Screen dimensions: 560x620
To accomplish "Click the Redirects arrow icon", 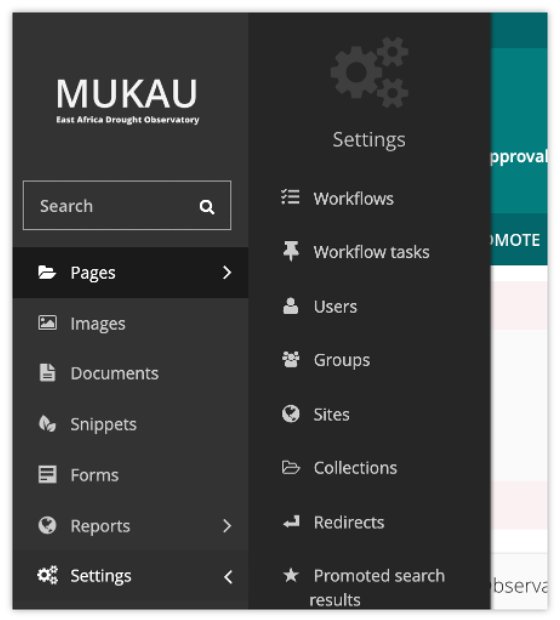I will pos(291,522).
